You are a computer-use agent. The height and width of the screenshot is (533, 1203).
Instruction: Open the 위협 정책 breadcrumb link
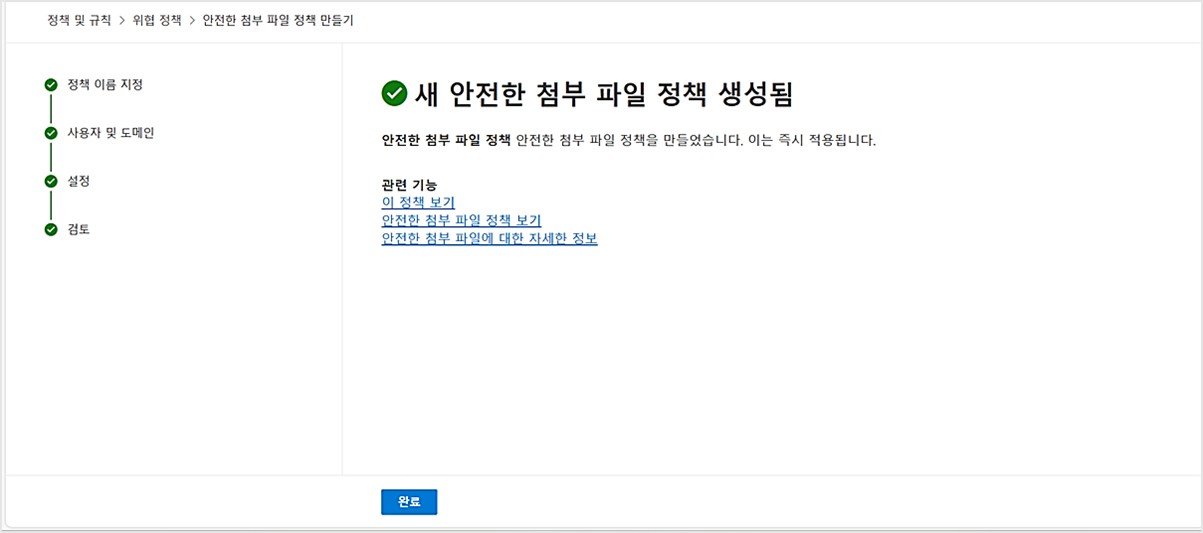coord(157,21)
